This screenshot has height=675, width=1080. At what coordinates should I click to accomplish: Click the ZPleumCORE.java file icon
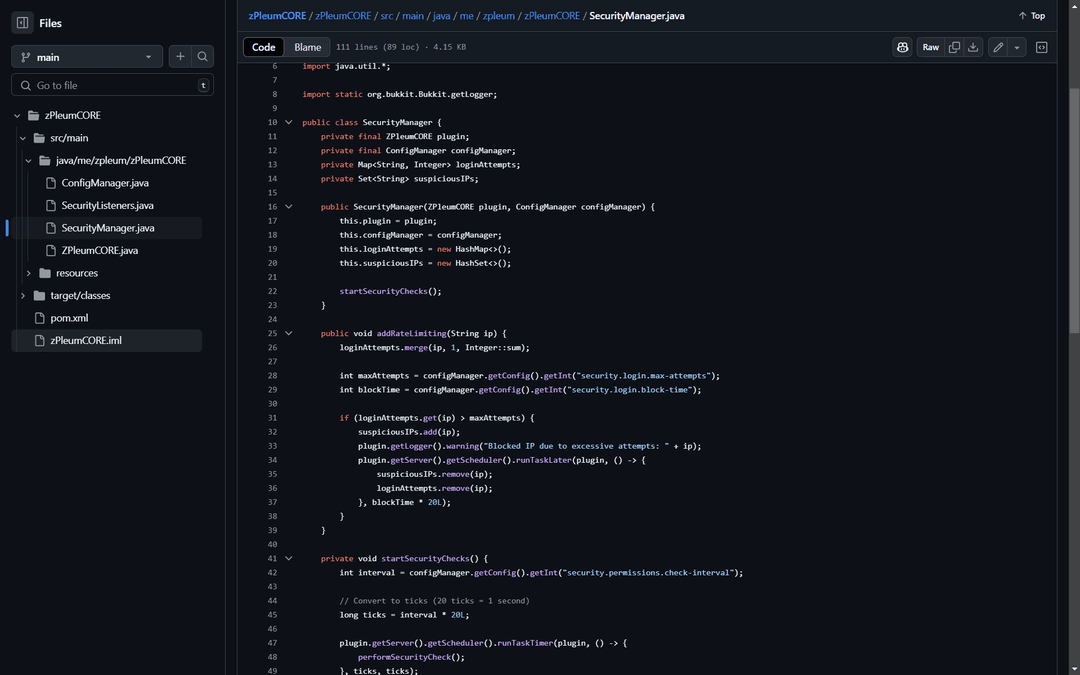pyautogui.click(x=50, y=251)
